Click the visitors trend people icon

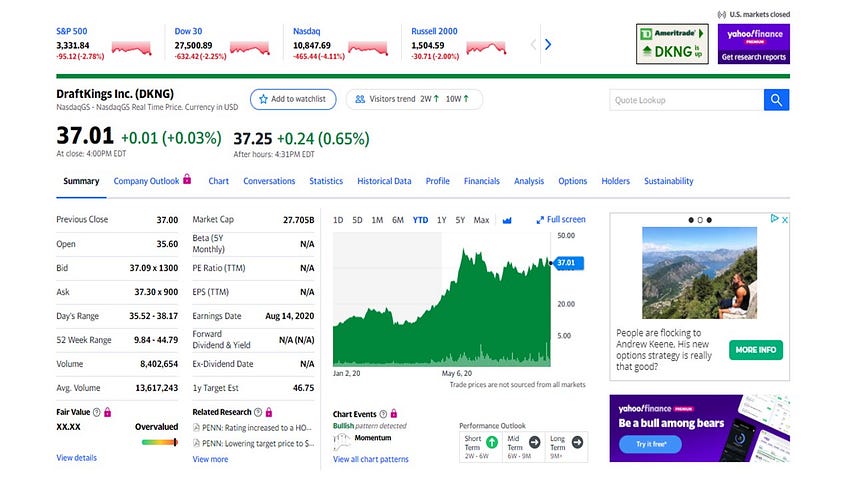coord(360,99)
